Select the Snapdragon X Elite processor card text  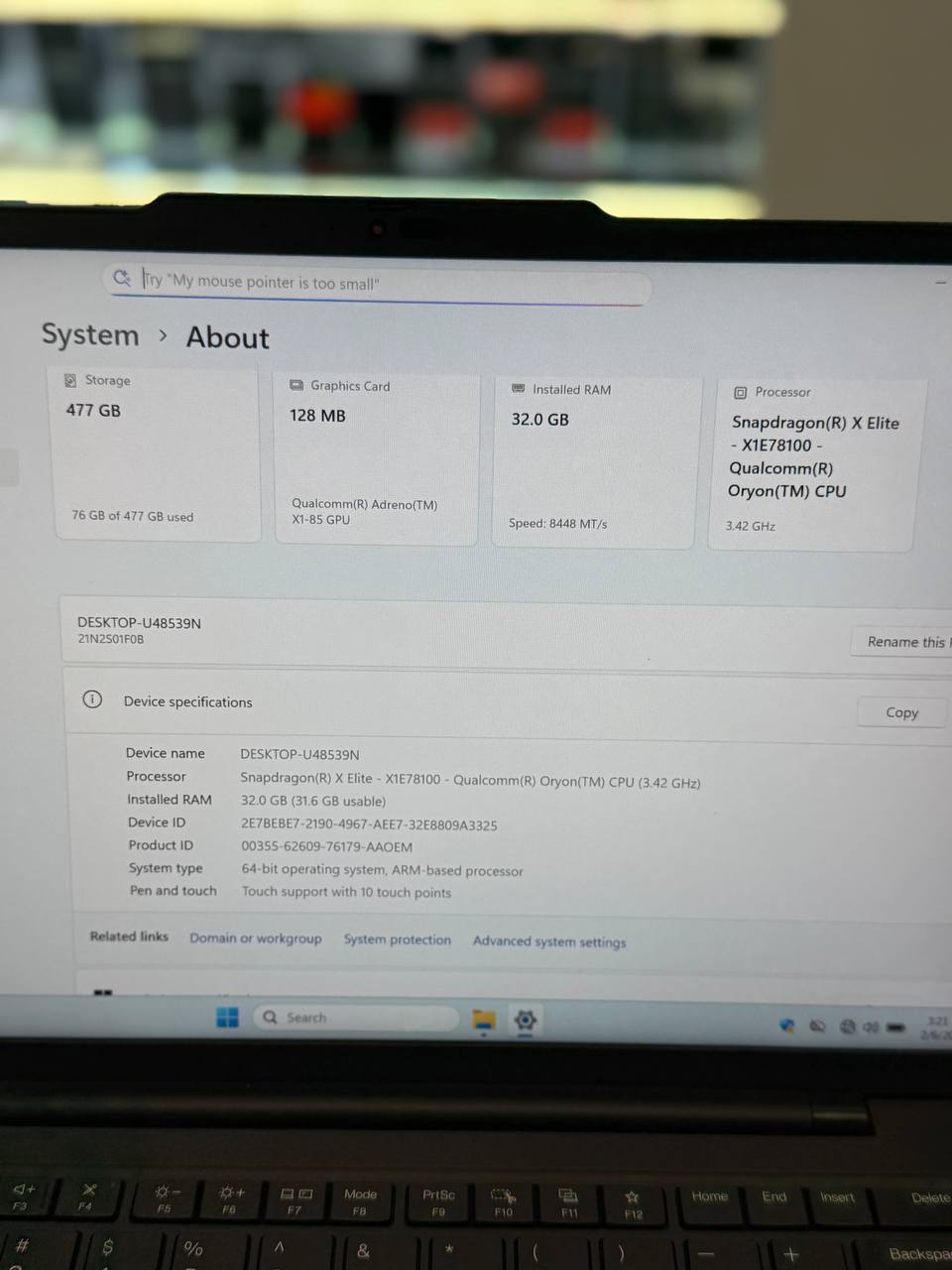coord(813,456)
